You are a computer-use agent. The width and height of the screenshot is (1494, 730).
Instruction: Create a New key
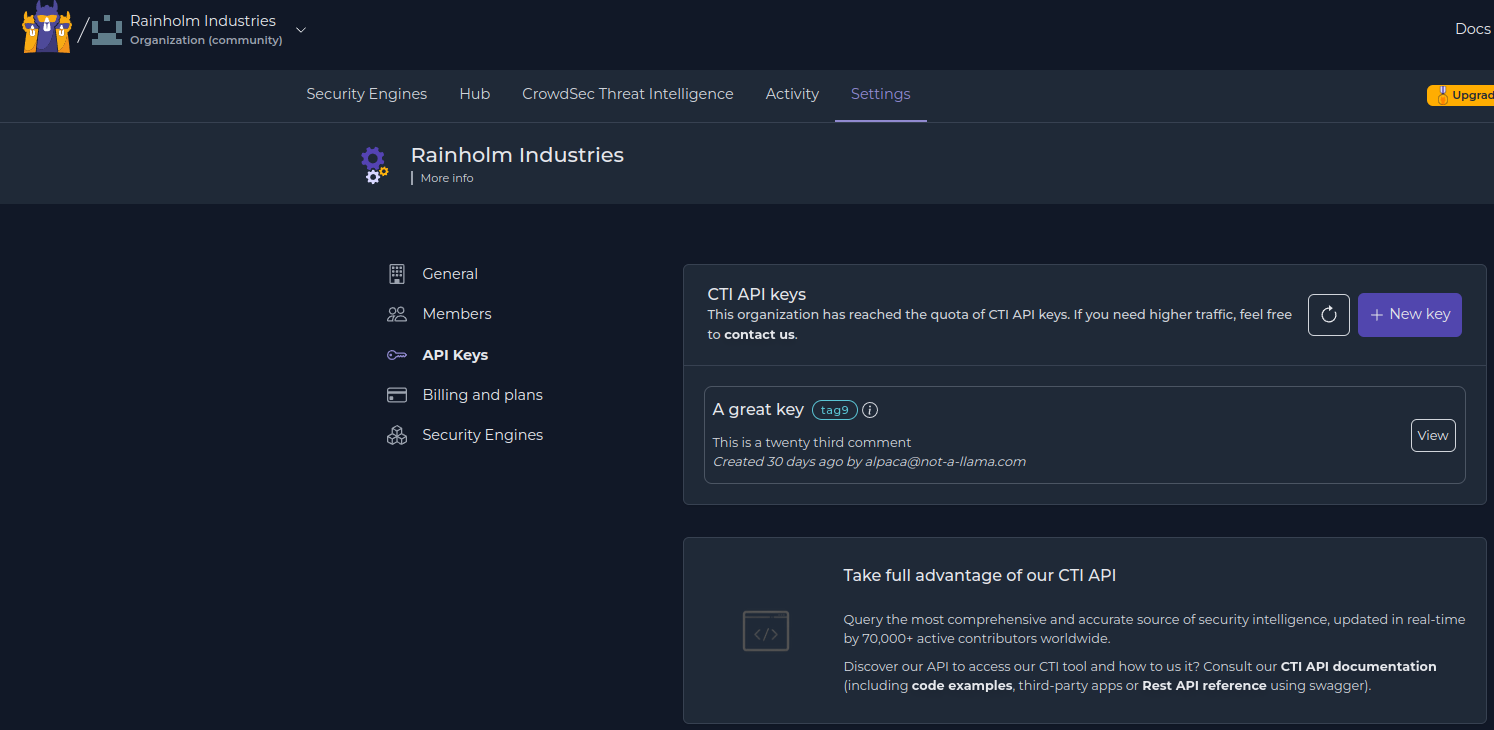coord(1410,315)
